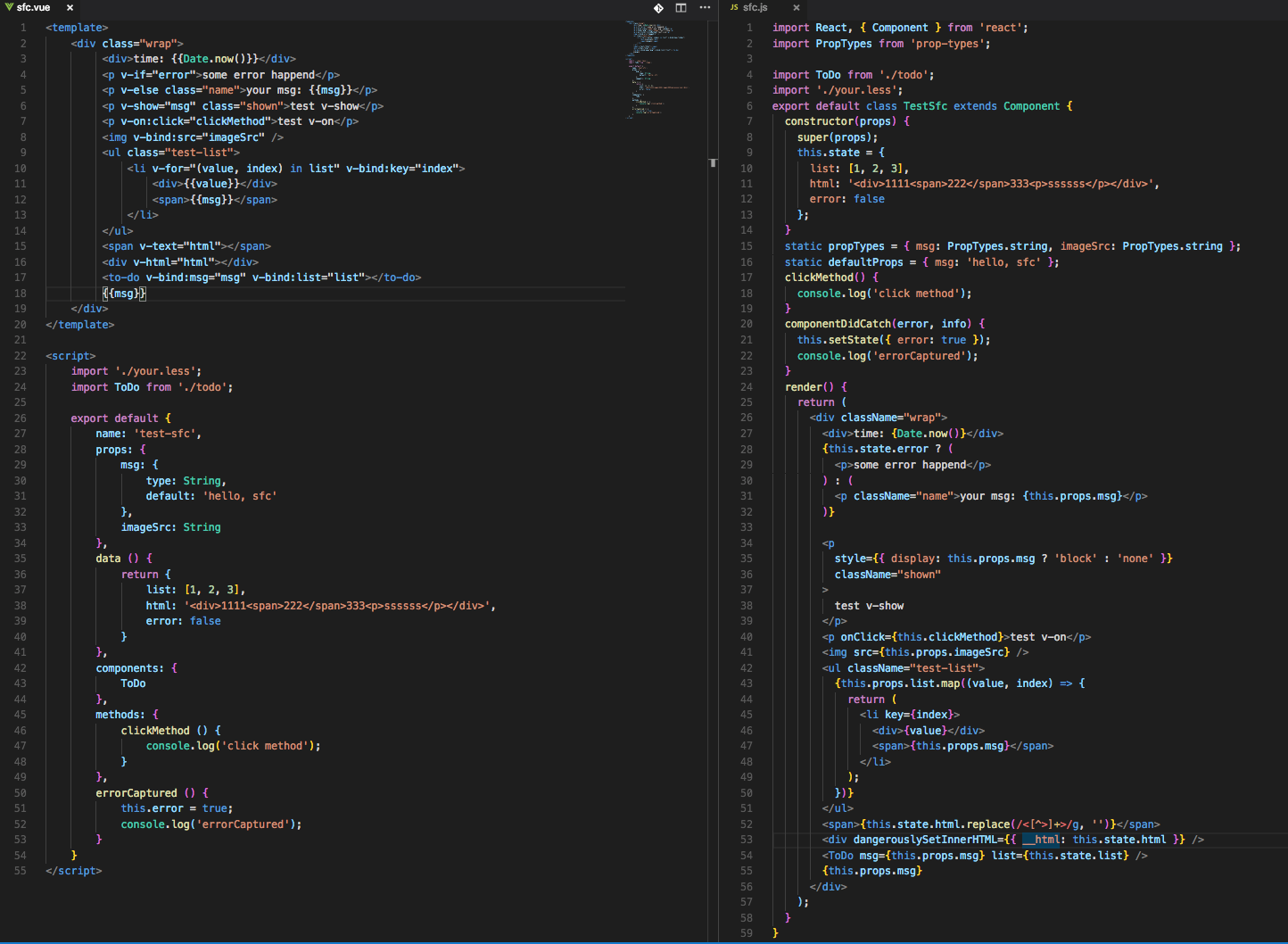Image resolution: width=1288 pixels, height=944 pixels.
Task: Click the 'TestSfc' class name in sfc.js
Action: click(925, 105)
